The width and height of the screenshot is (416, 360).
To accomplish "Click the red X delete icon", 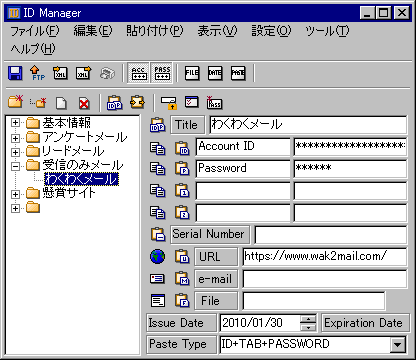I will [x=84, y=103].
